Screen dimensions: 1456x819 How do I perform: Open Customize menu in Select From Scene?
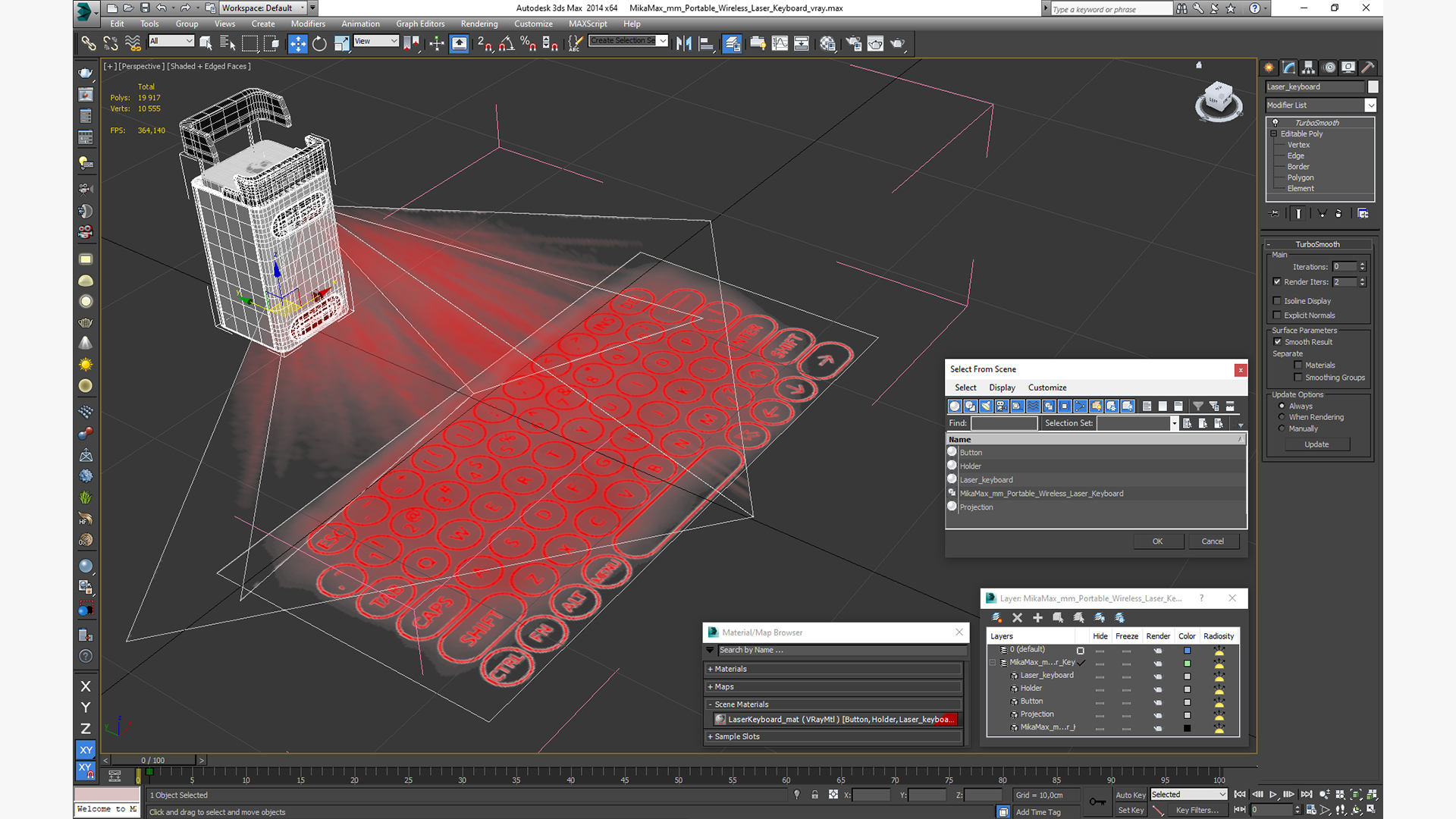point(1047,388)
